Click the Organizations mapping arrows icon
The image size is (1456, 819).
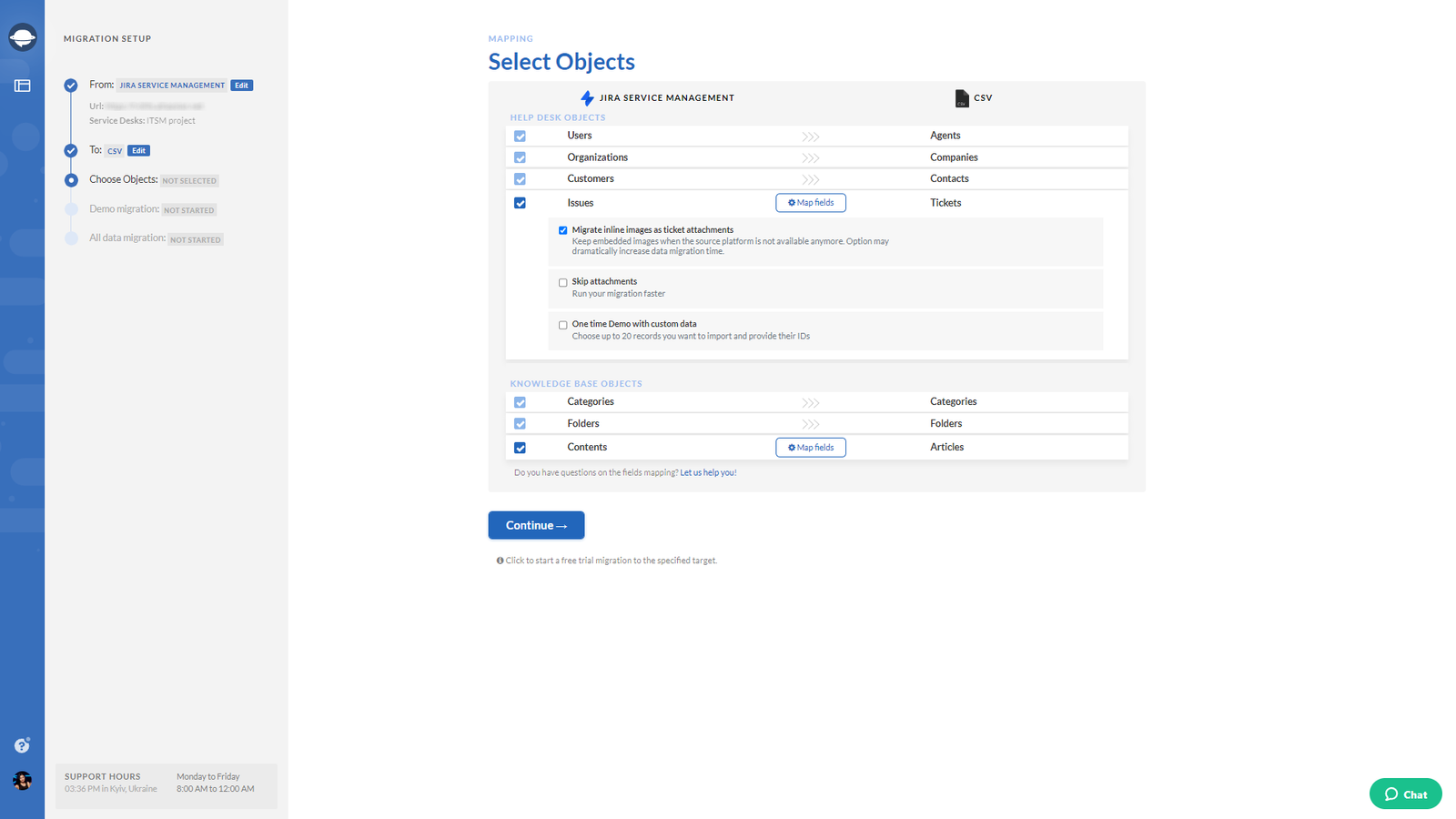tap(811, 158)
